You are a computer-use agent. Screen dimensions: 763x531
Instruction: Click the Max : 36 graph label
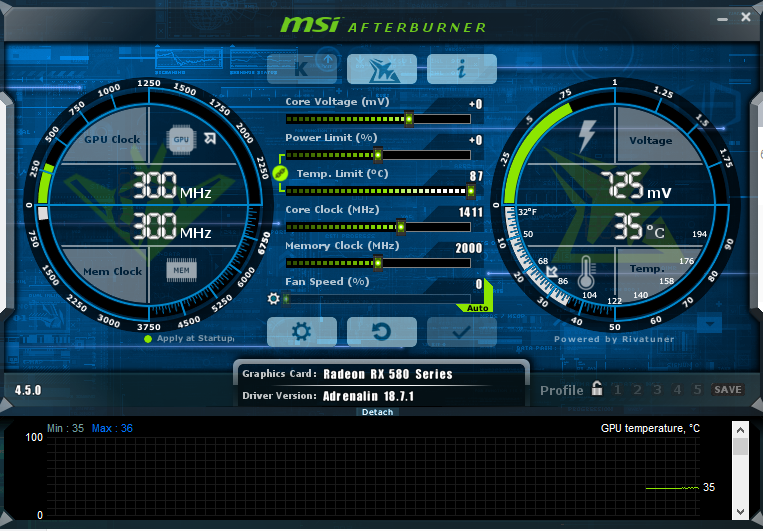[112, 428]
